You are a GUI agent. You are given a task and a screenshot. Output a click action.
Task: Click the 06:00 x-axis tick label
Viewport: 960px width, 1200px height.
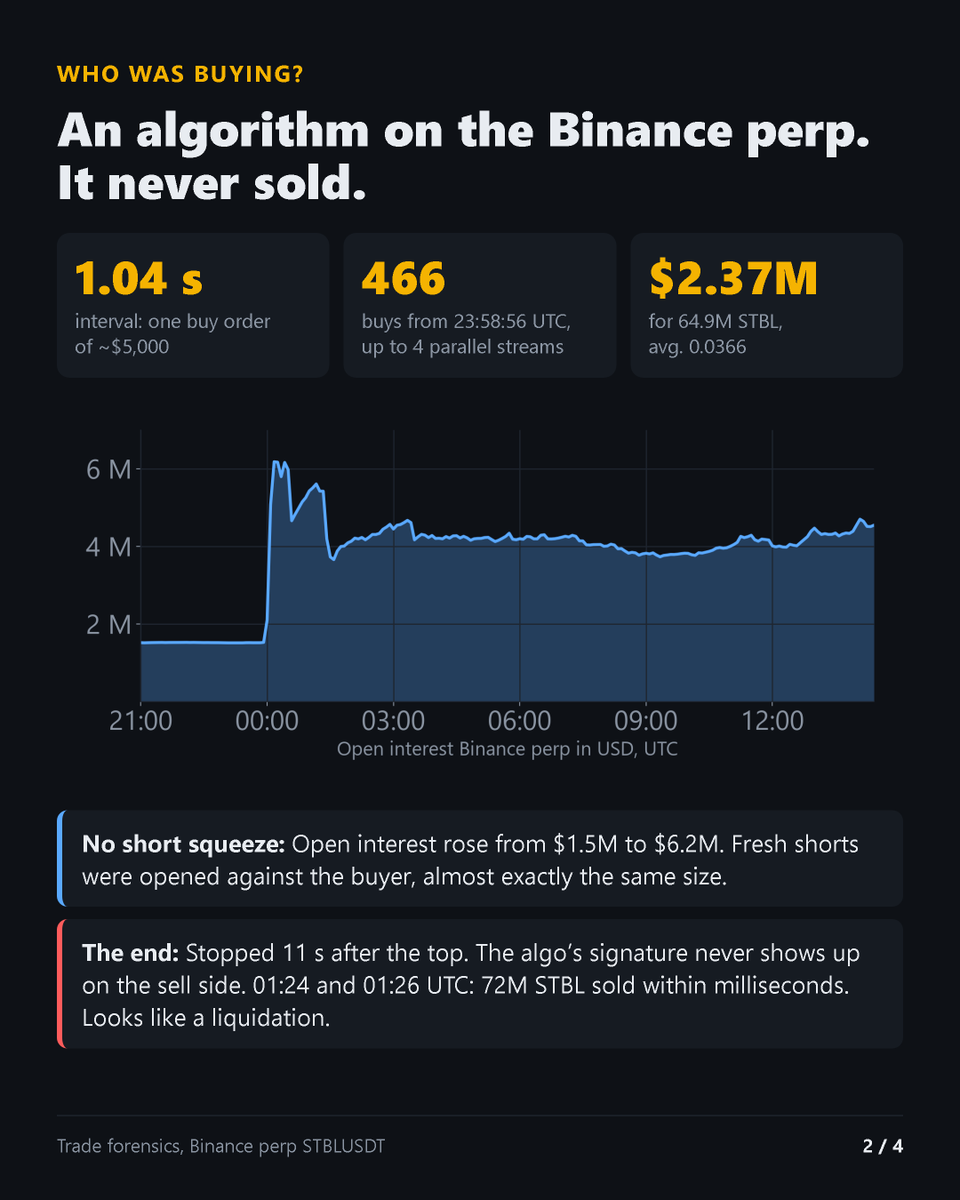520,720
